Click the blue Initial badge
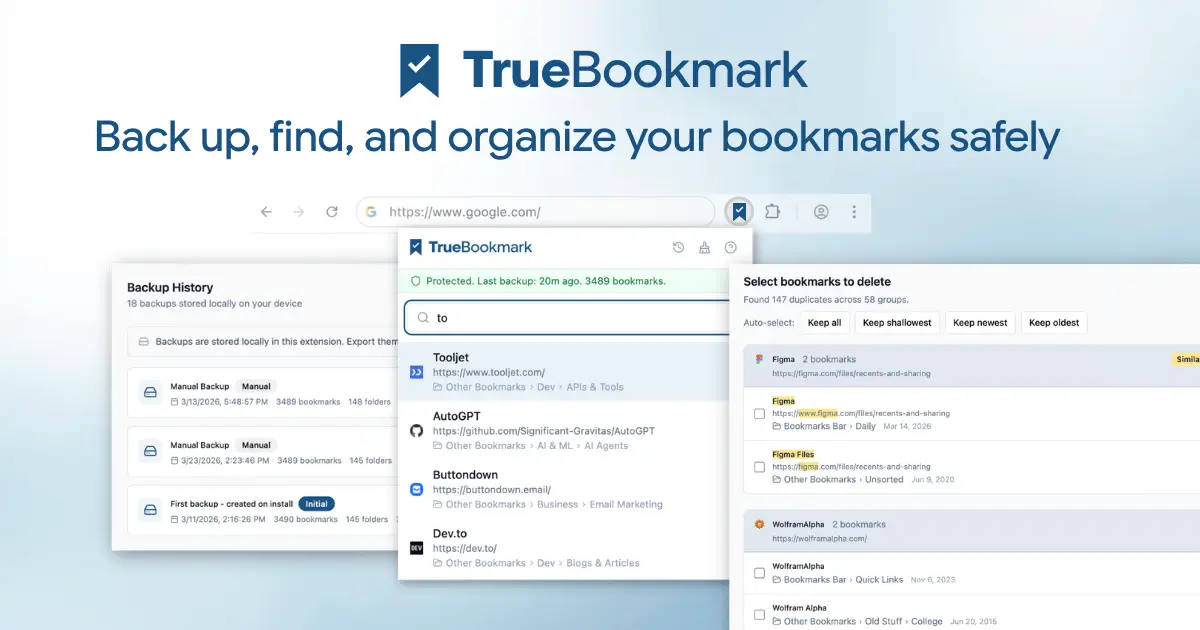1200x630 pixels. pos(316,504)
